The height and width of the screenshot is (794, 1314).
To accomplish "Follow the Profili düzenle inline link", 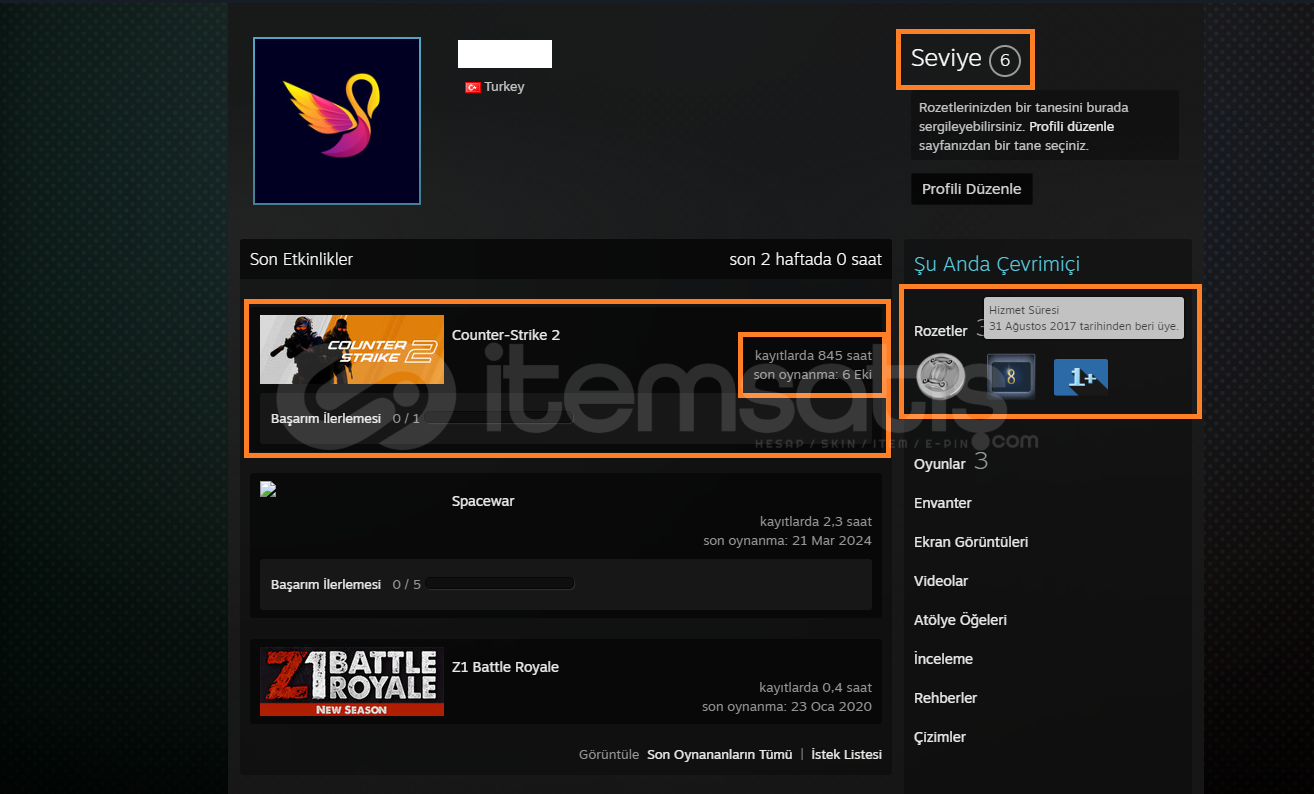I will coord(1071,127).
